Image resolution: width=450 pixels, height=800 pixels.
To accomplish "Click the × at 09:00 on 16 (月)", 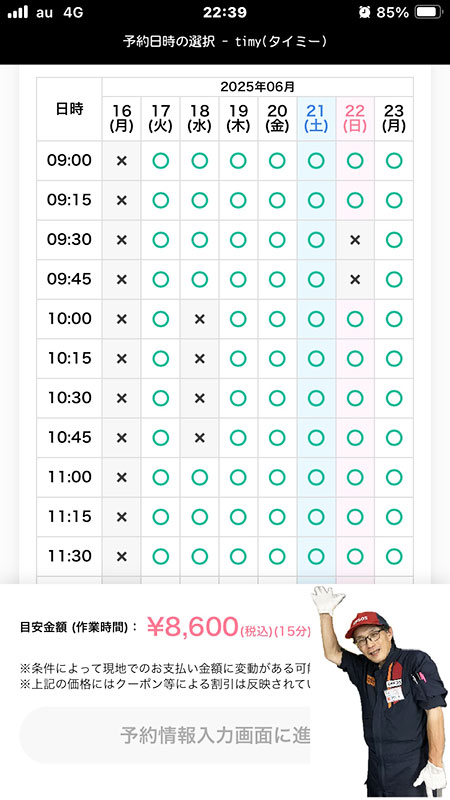I will pos(121,161).
